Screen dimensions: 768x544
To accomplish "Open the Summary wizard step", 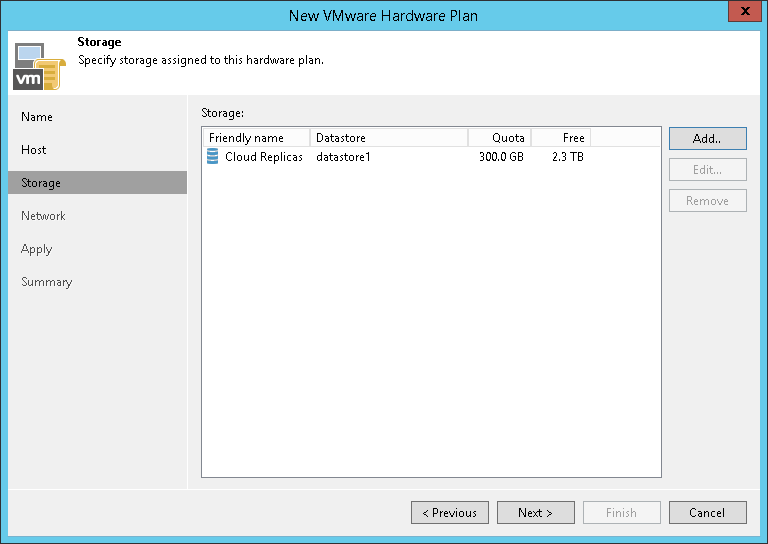I will (47, 282).
